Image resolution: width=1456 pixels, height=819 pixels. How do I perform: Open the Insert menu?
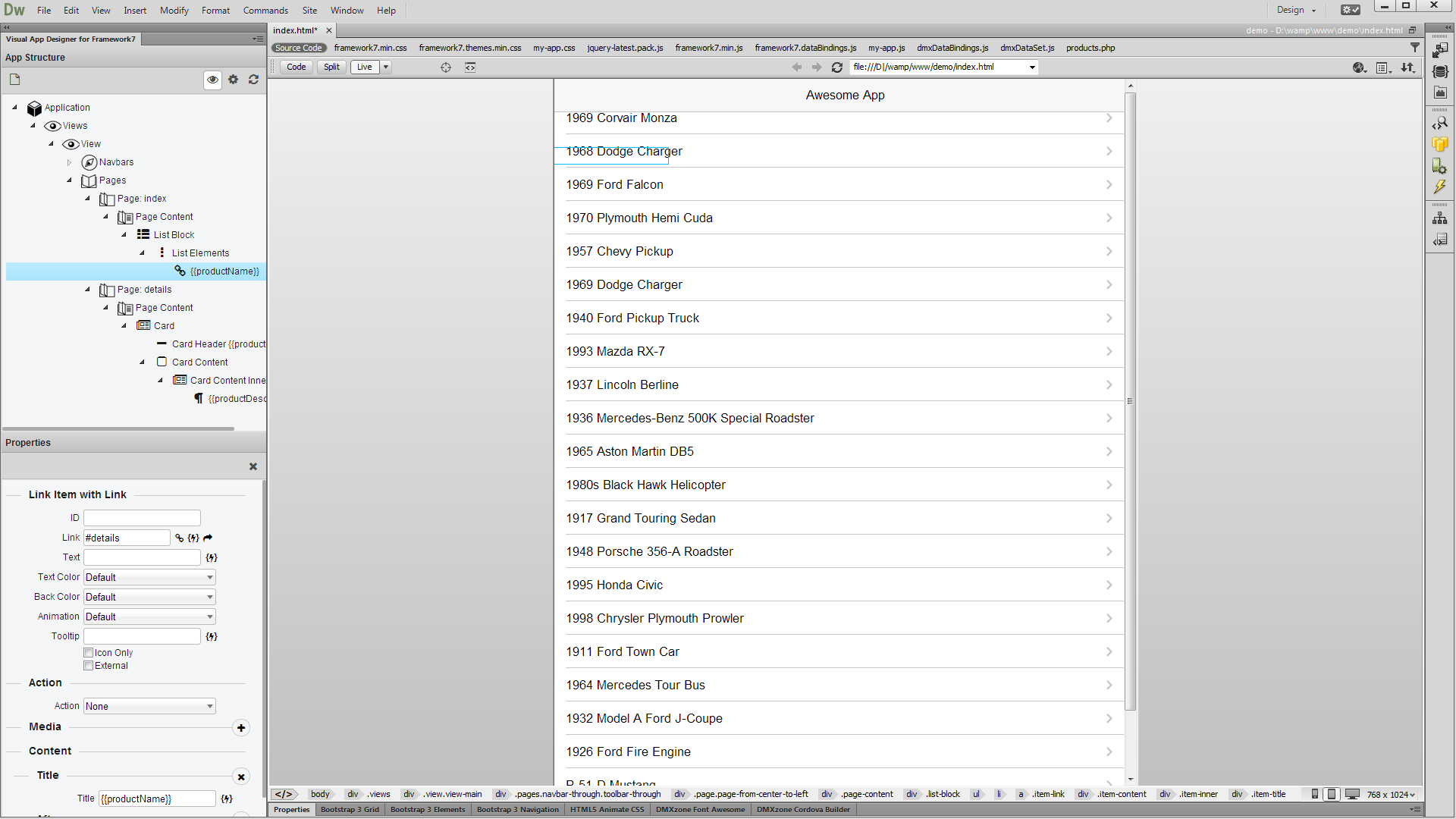click(135, 11)
